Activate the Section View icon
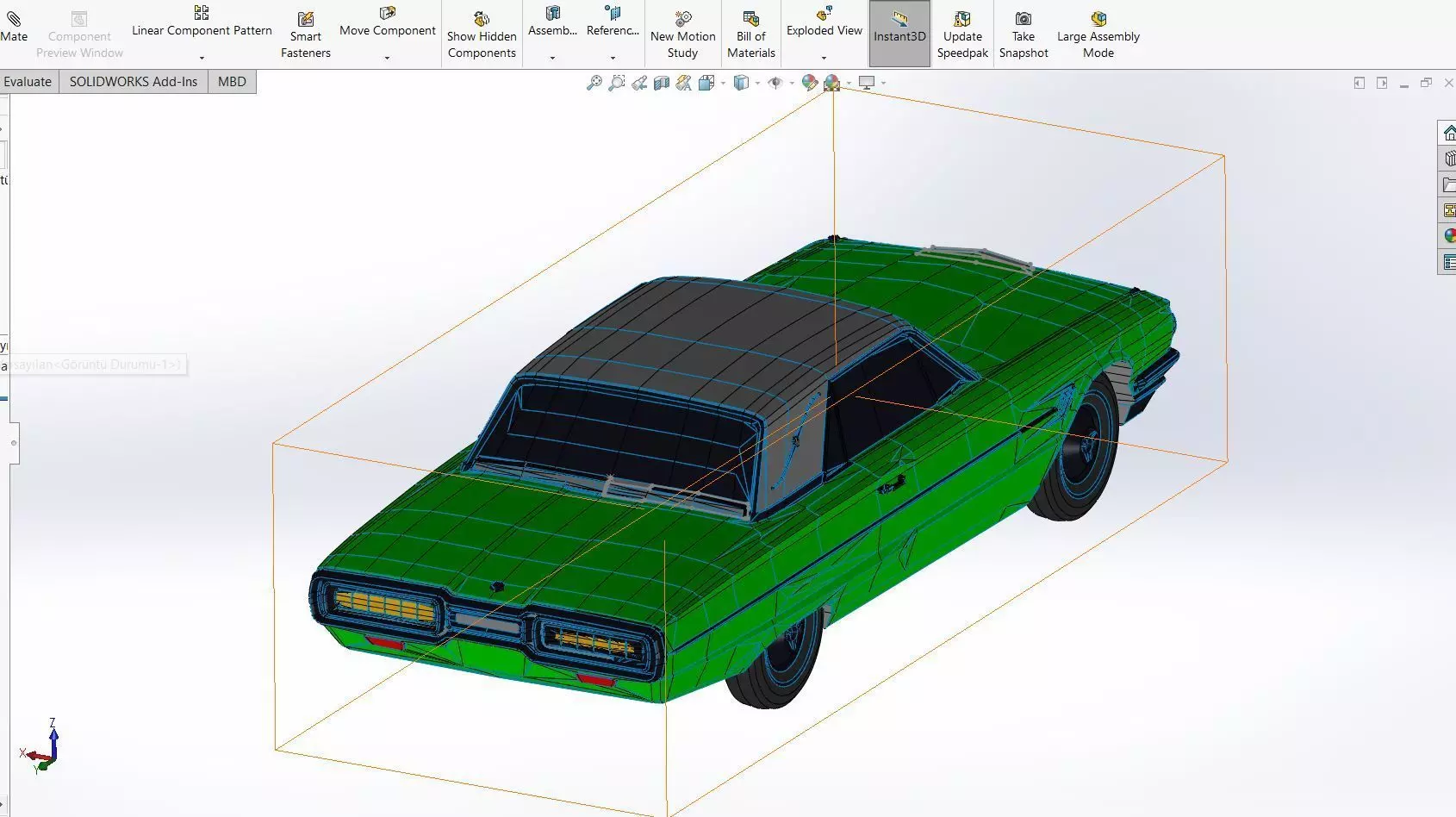Image resolution: width=1456 pixels, height=817 pixels. click(662, 83)
